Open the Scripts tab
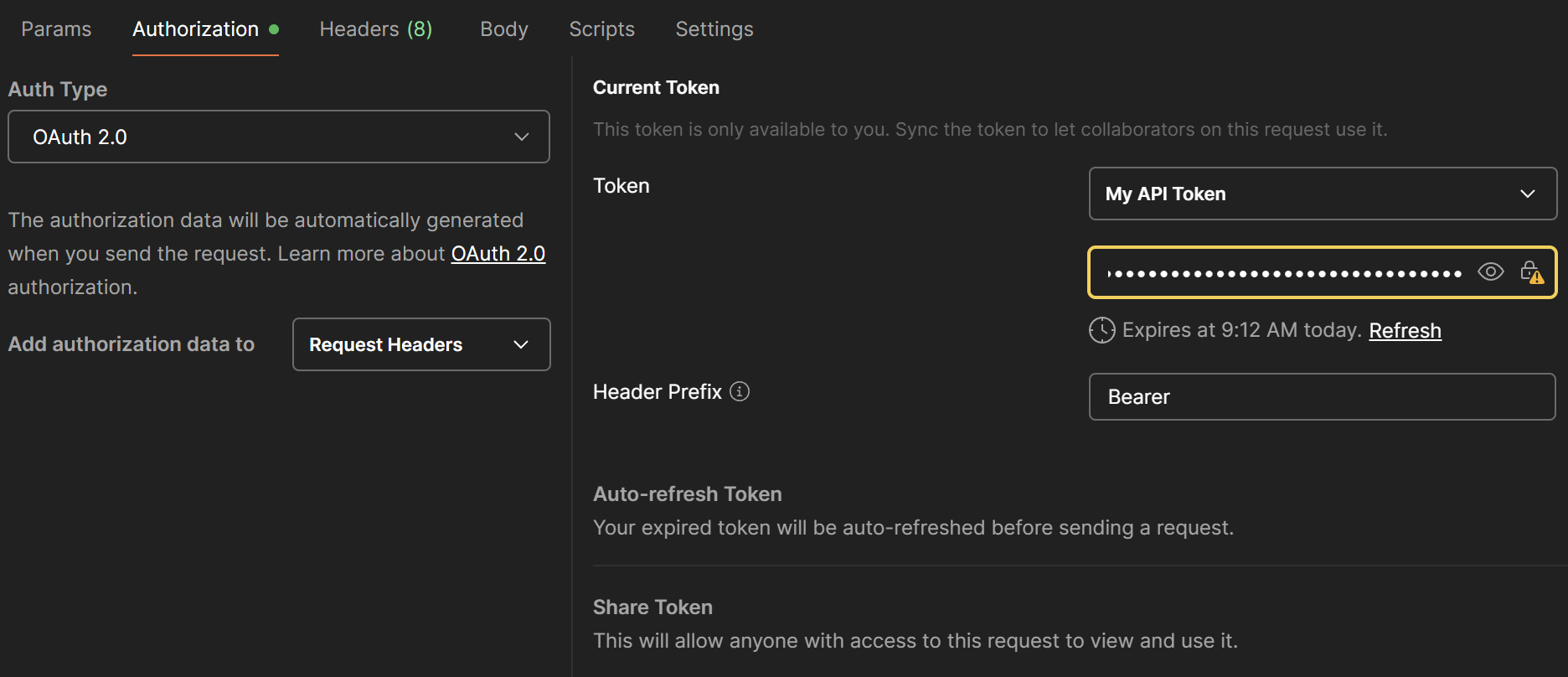 point(602,29)
